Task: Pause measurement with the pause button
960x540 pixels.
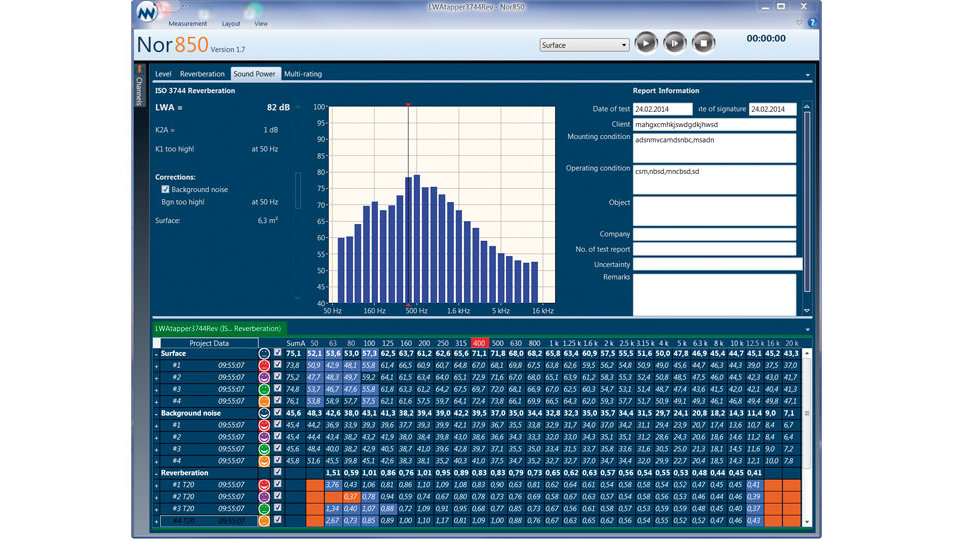Action: (x=675, y=43)
